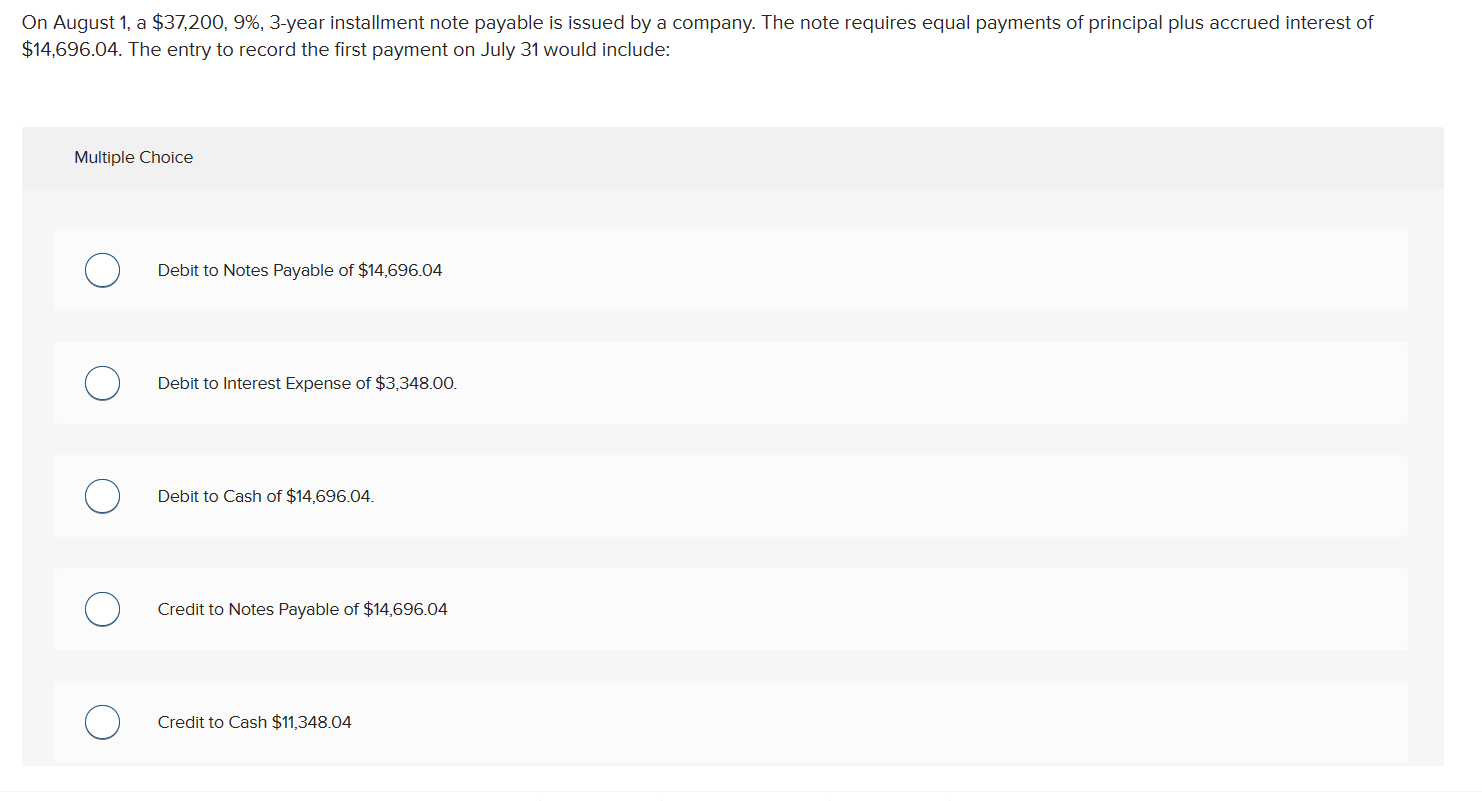Image resolution: width=1482 pixels, height=801 pixels.
Task: Click the '$14,696.04. The entry to record' question line
Action: 346,49
